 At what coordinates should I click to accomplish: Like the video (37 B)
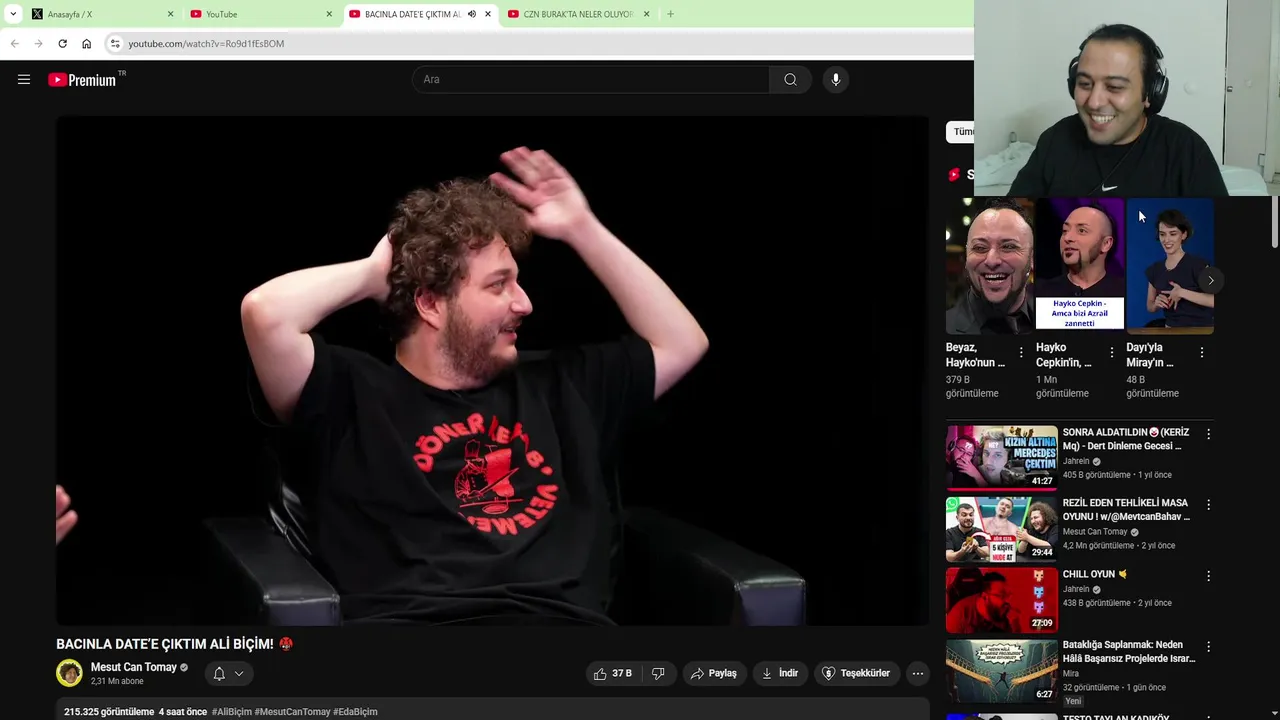click(612, 673)
